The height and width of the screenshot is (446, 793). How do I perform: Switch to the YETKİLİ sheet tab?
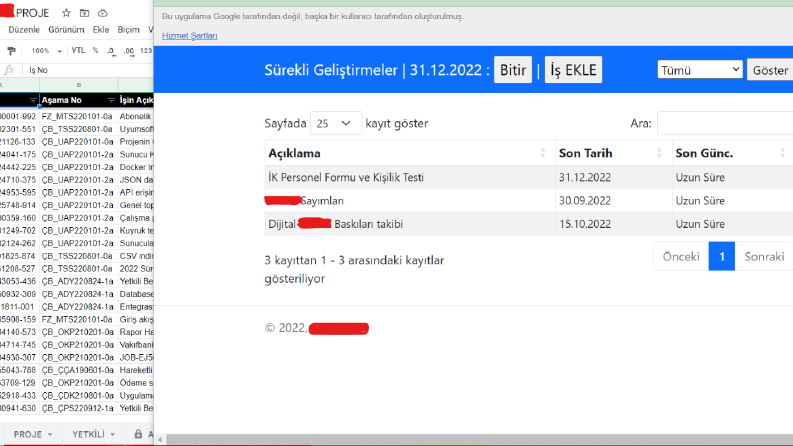pyautogui.click(x=88, y=434)
